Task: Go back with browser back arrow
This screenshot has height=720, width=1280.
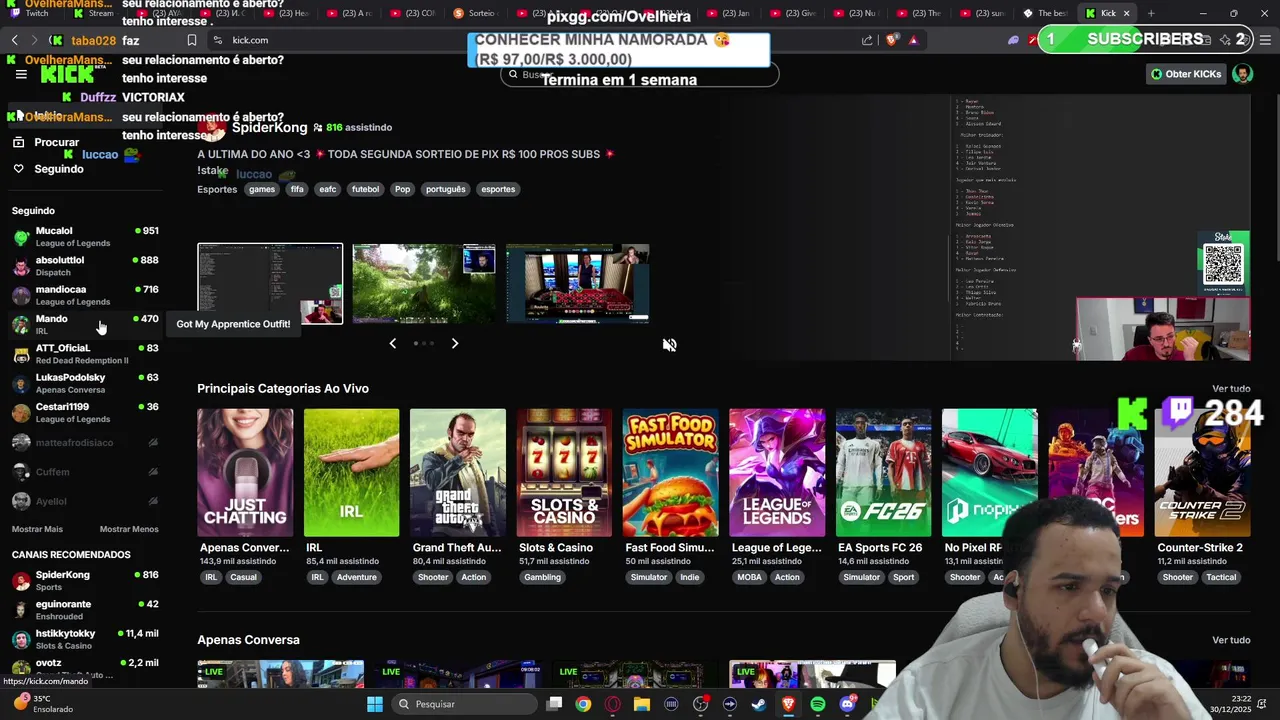Action: pos(14,40)
